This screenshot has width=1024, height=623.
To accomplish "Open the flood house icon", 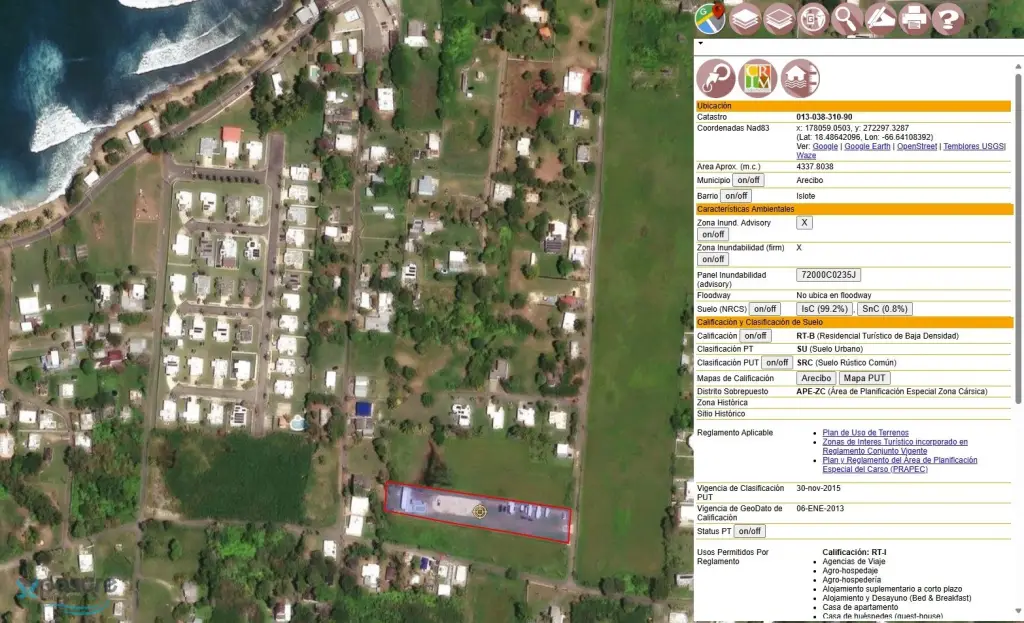I will 800,78.
